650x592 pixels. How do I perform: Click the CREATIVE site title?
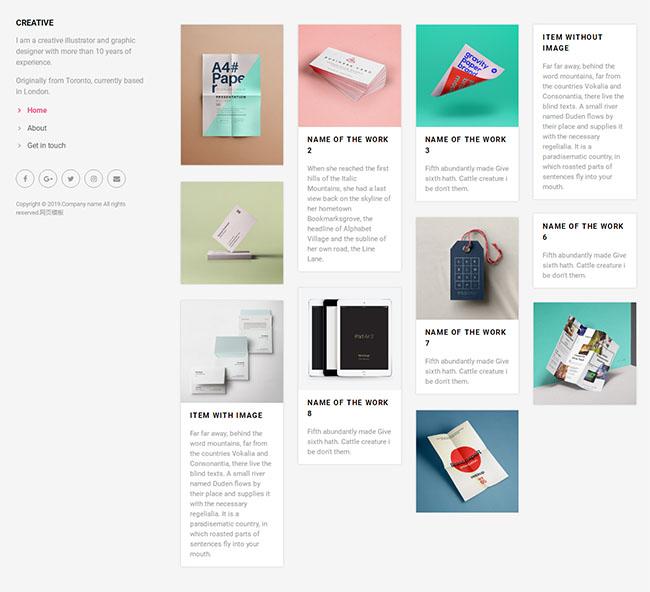[x=35, y=23]
